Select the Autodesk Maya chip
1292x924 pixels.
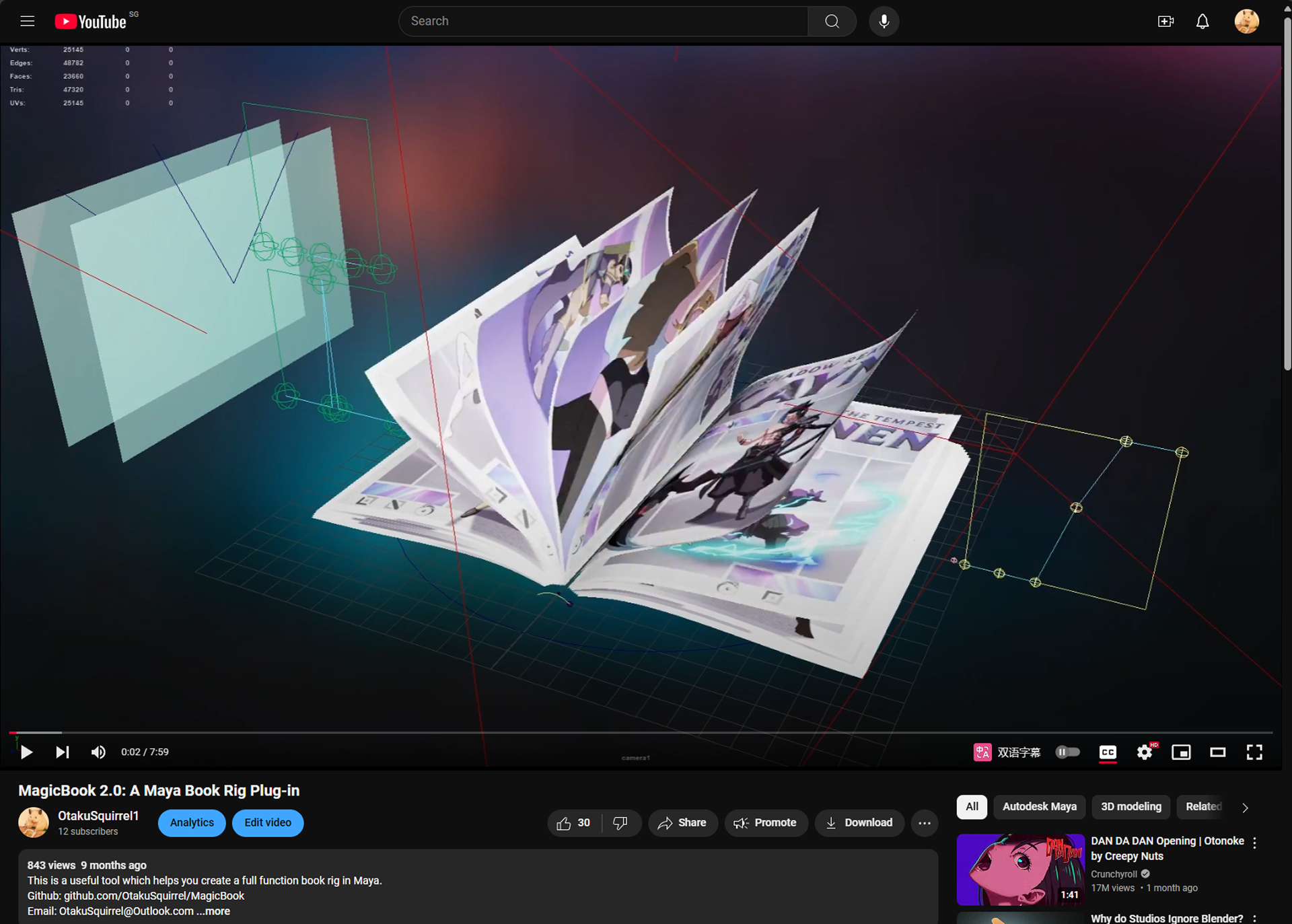click(x=1039, y=806)
